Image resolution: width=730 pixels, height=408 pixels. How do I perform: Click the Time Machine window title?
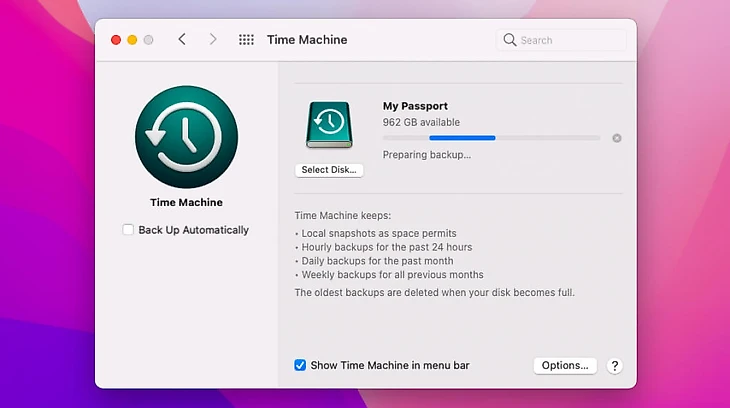[x=307, y=40]
